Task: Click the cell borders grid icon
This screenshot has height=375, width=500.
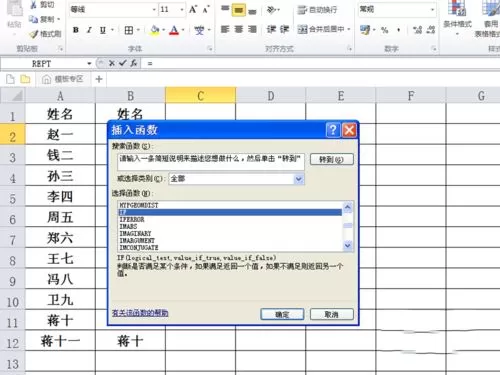Action: (129, 30)
